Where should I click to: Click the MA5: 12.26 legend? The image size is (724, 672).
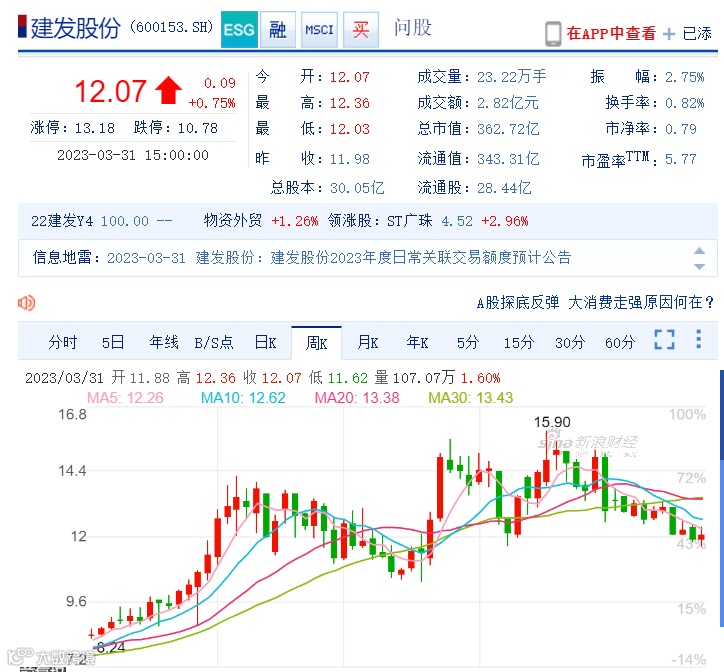(x=125, y=398)
